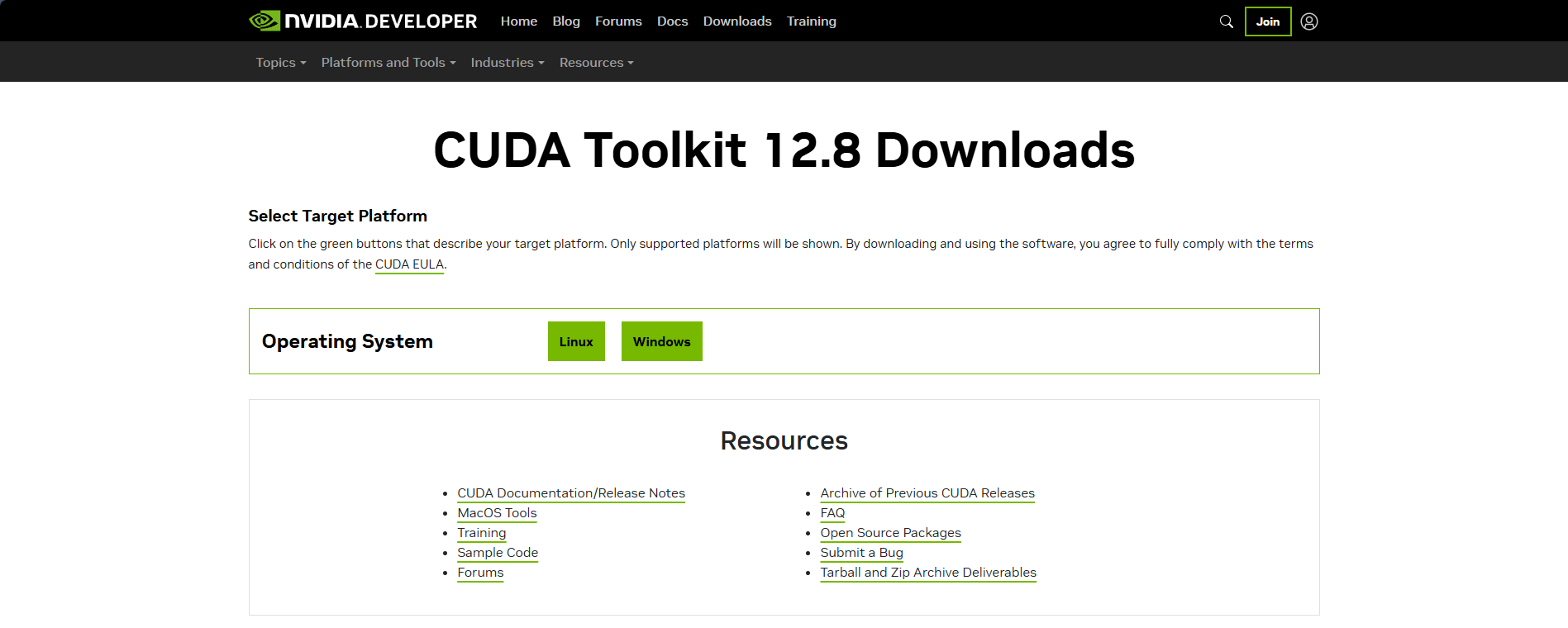The image size is (1568, 628).
Task: Open the Blog nav link
Action: [566, 21]
